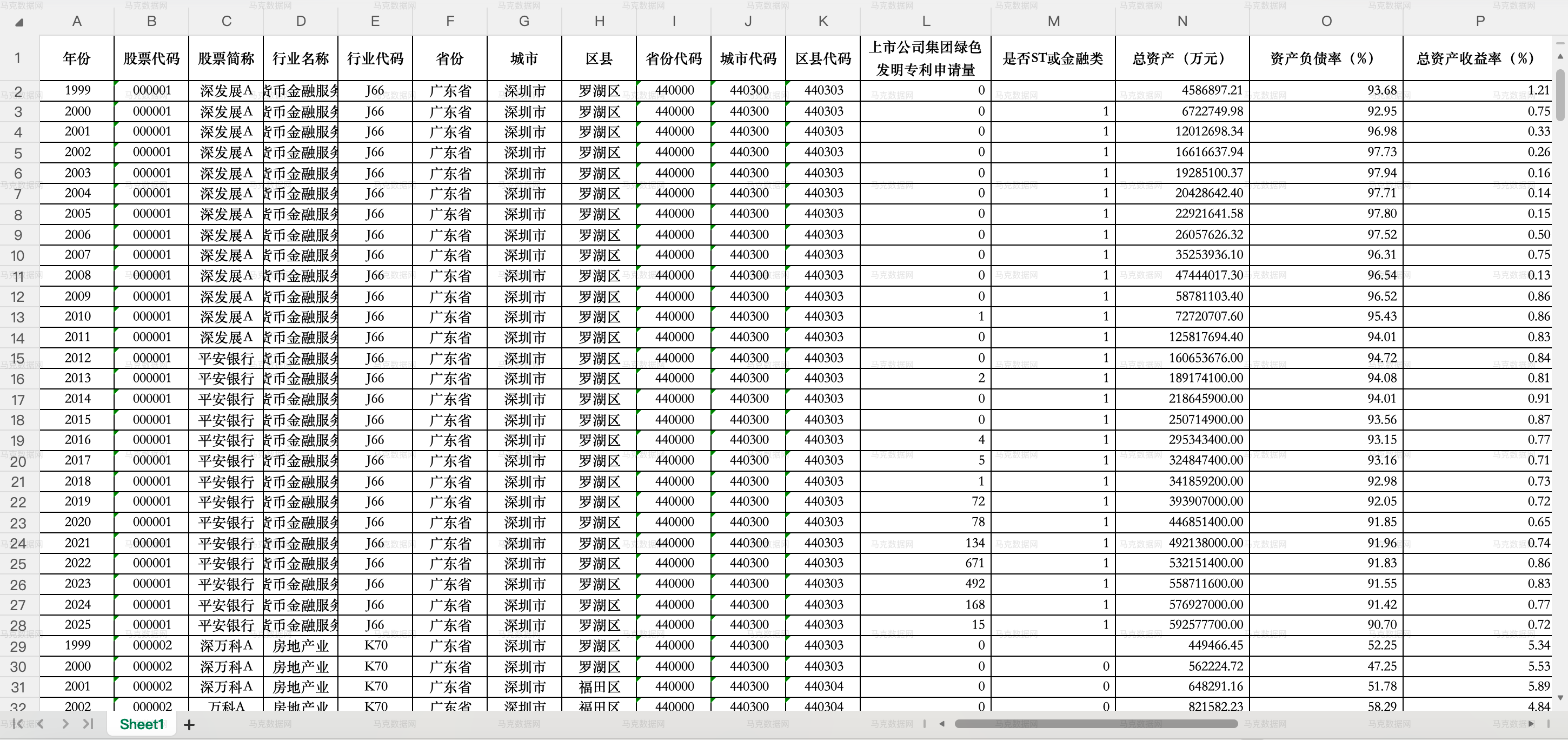Select the 资产负债率 header cell
The image size is (1568, 740).
click(x=1326, y=58)
